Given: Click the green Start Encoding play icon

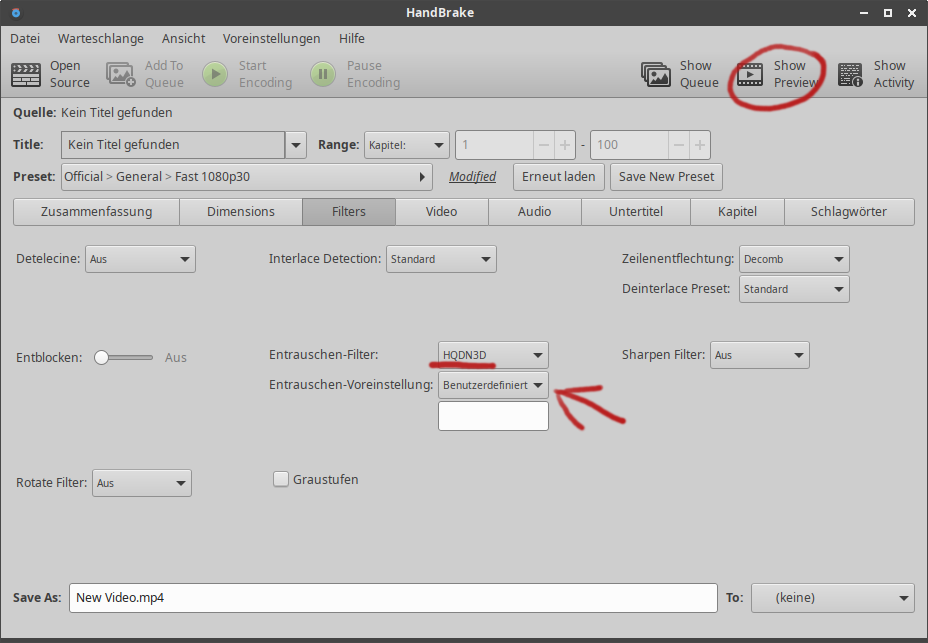Looking at the screenshot, I should 215,75.
